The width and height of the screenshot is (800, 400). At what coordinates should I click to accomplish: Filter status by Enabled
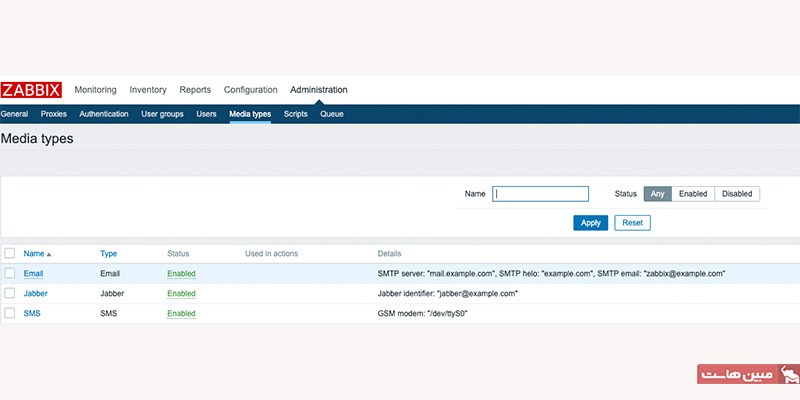tap(693, 194)
